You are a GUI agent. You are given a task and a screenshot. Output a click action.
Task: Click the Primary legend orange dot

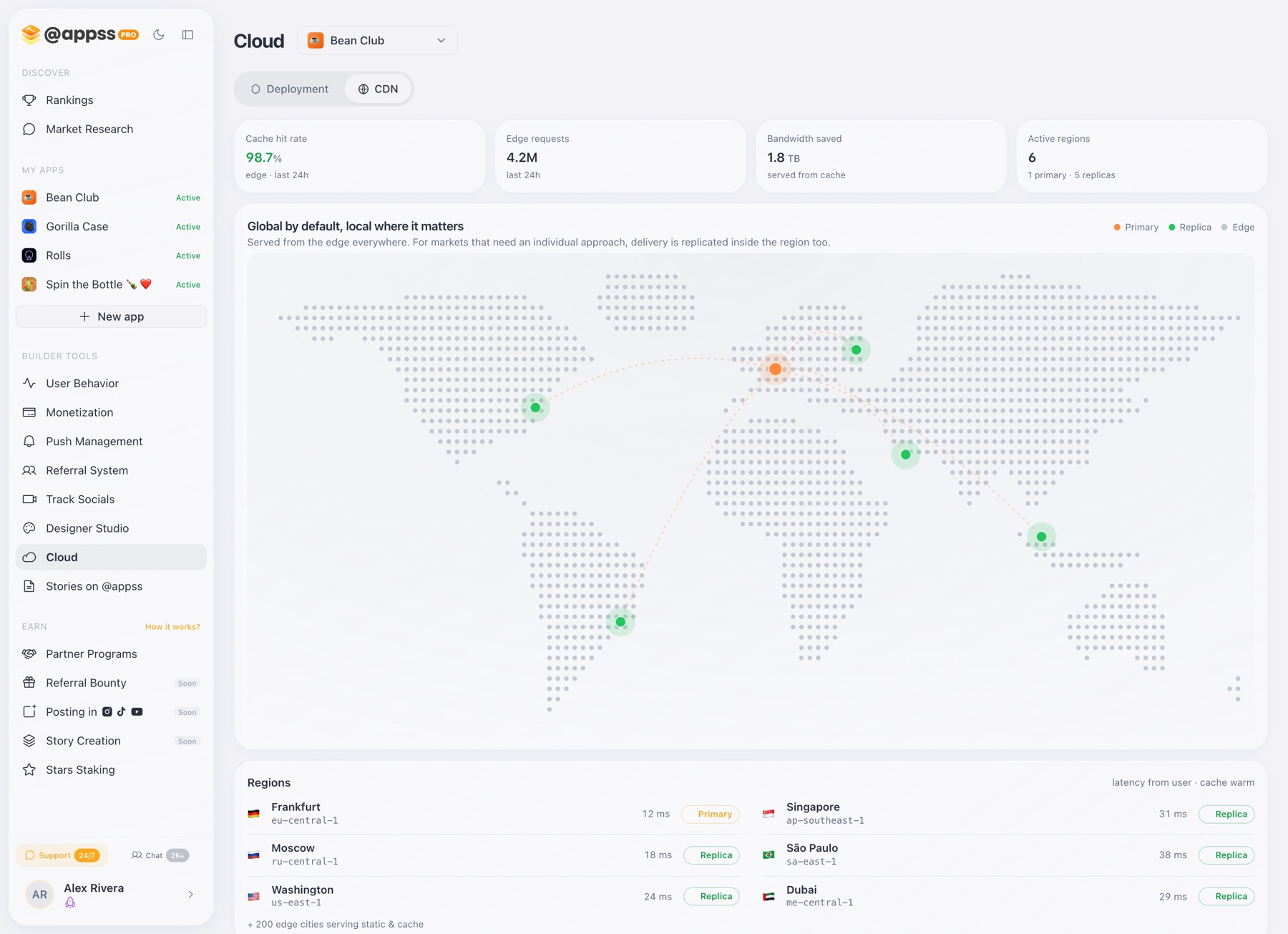point(1117,227)
